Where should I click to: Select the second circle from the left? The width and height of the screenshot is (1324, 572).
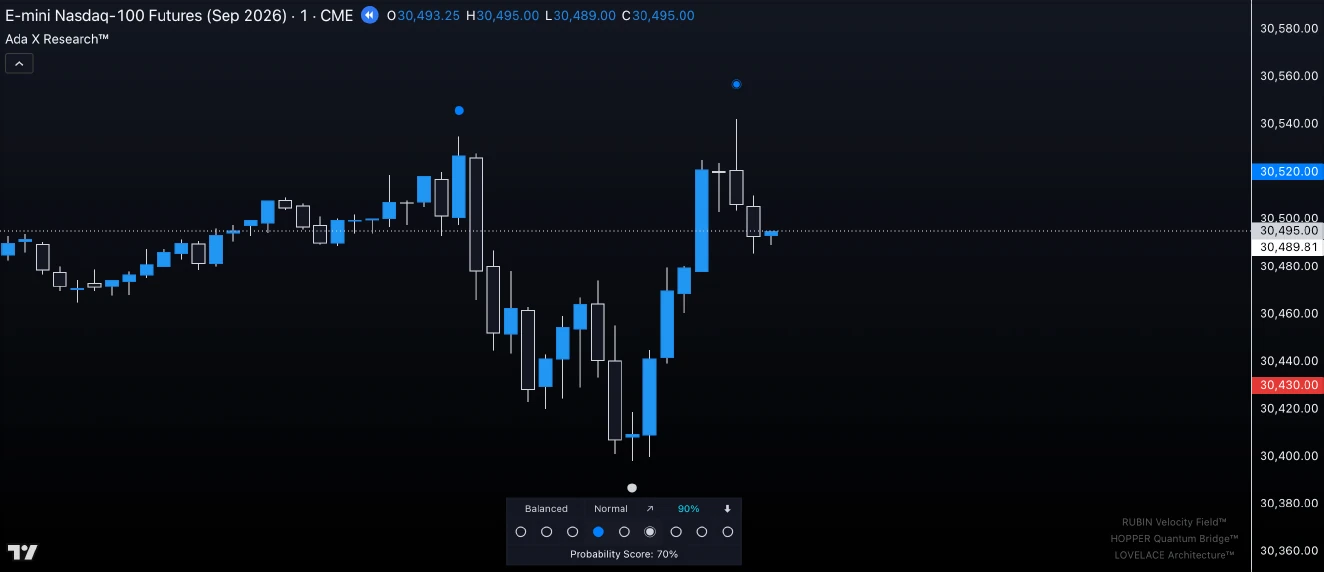pos(546,532)
